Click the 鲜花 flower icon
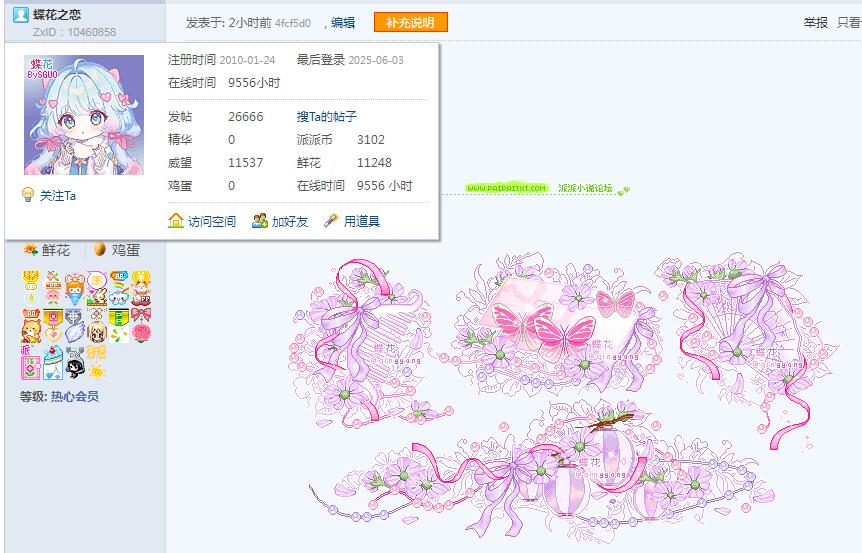This screenshot has height=553, width=862. click(x=30, y=250)
